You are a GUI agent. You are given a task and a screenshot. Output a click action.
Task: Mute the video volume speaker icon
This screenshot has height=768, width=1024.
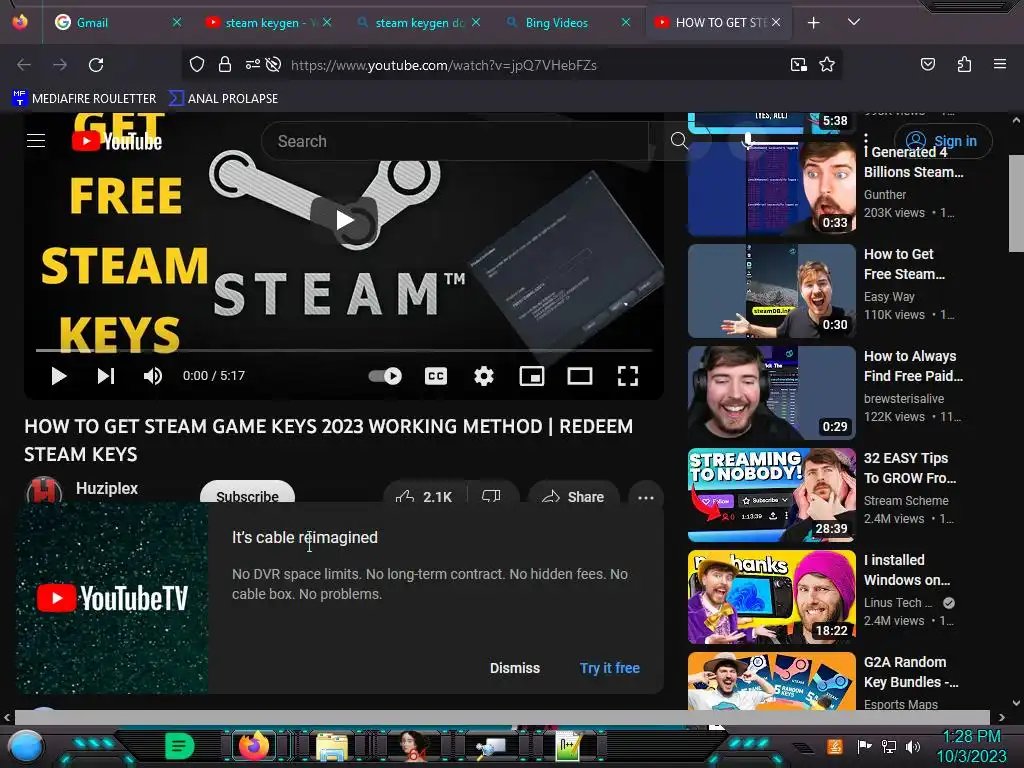(x=153, y=376)
